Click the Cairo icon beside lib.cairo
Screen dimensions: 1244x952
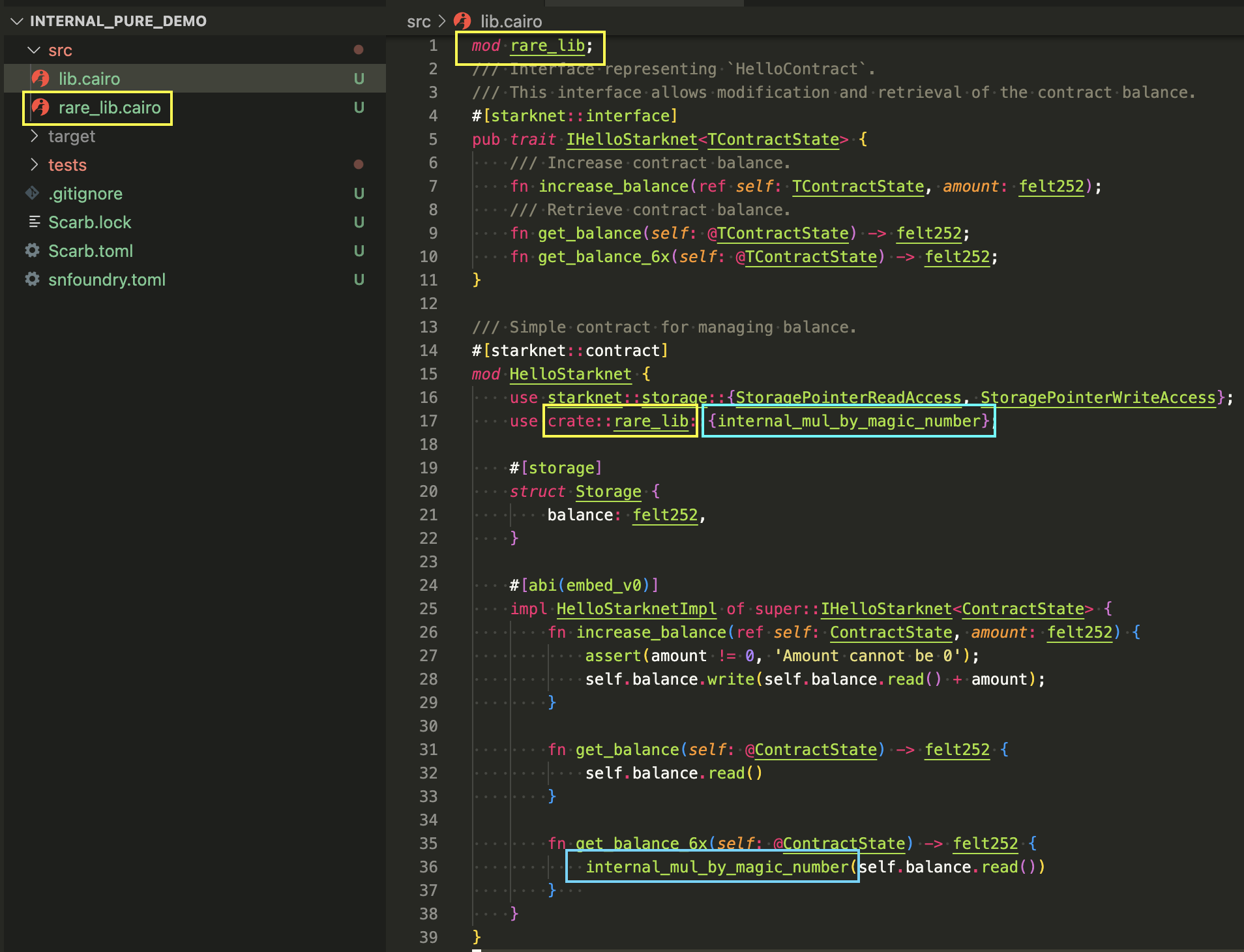(40, 78)
